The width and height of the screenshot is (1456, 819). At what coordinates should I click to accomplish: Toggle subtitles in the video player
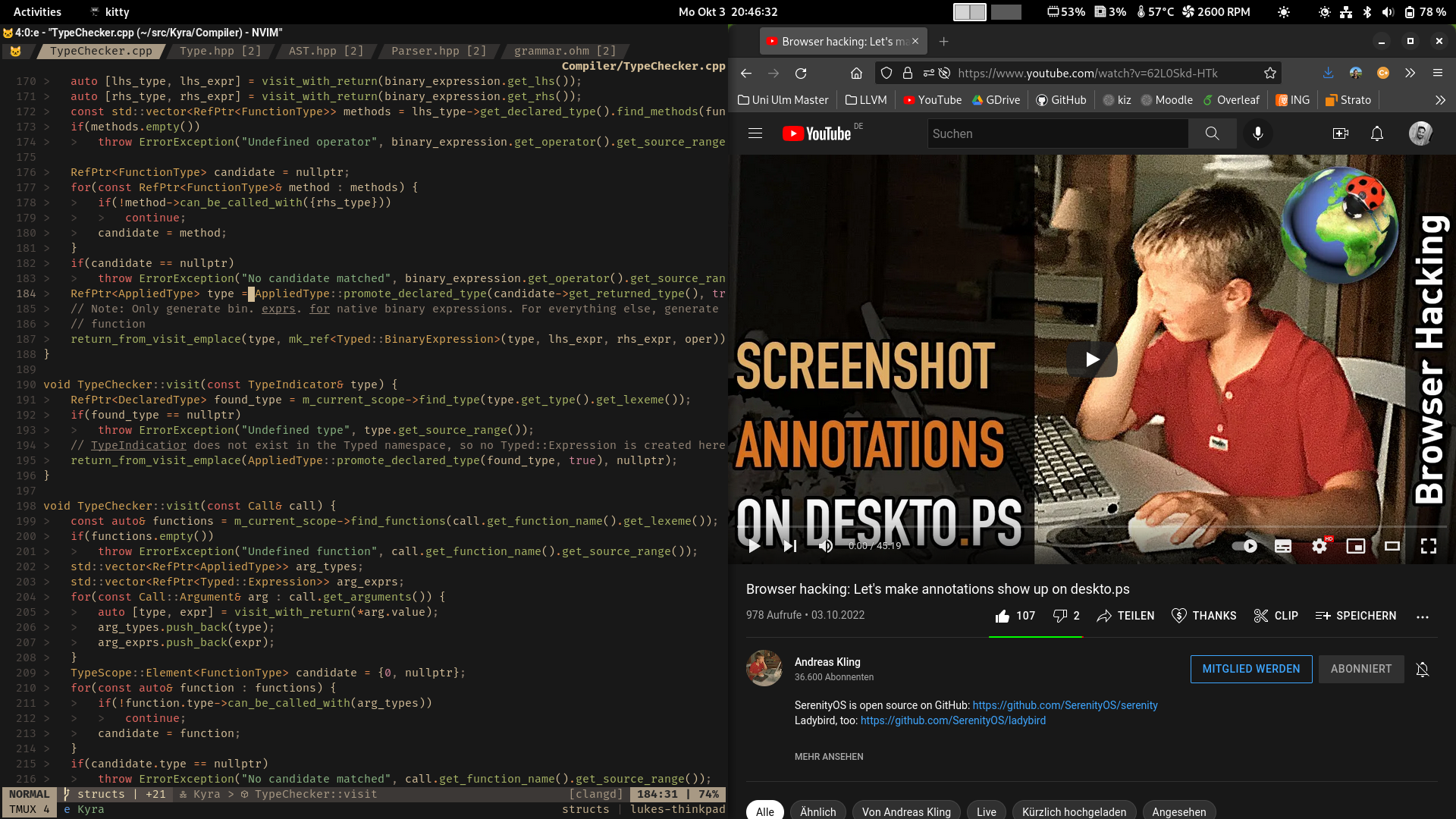[x=1282, y=546]
